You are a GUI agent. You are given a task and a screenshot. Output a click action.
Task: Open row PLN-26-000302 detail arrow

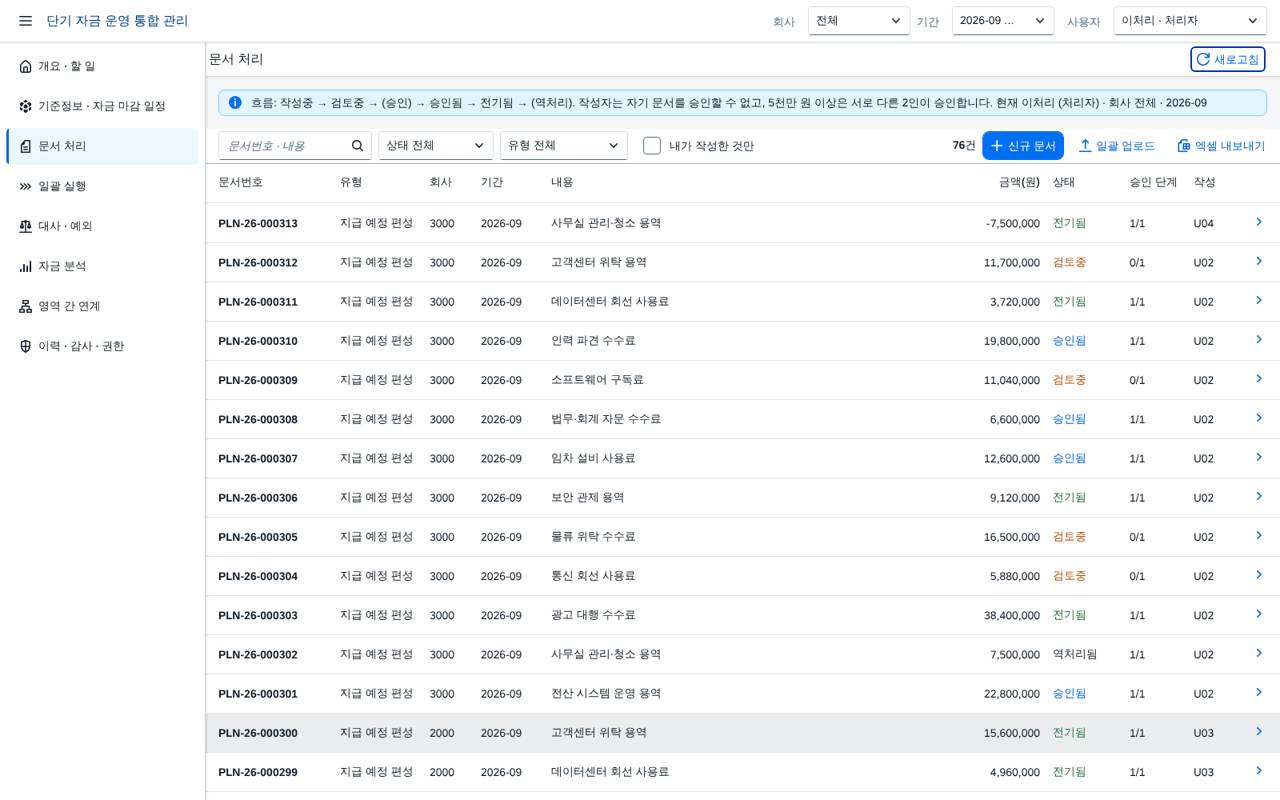pos(1259,653)
